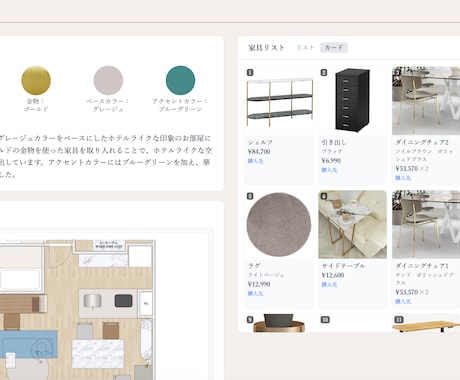
Task: Select the カード view tab
Action: point(334,48)
